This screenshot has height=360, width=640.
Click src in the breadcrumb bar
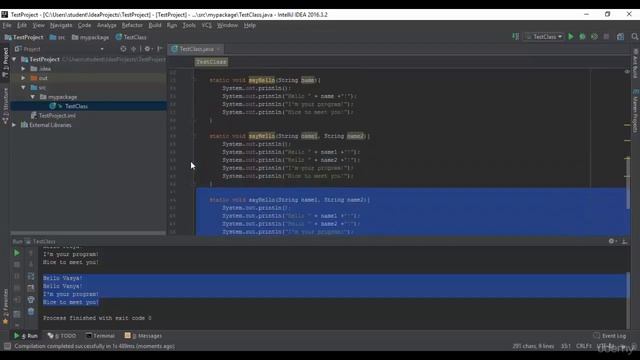(x=58, y=37)
